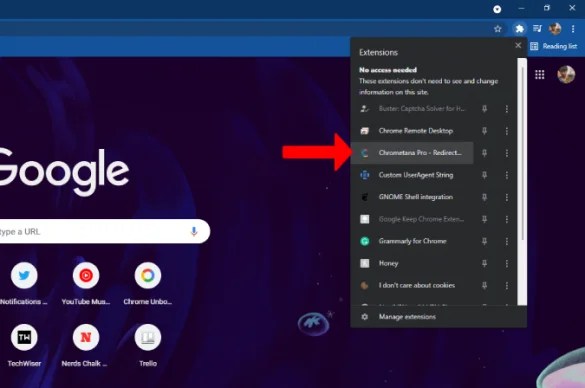The height and width of the screenshot is (388, 585).
Task: Click the jellyfish theme badge on page
Action: click(313, 323)
